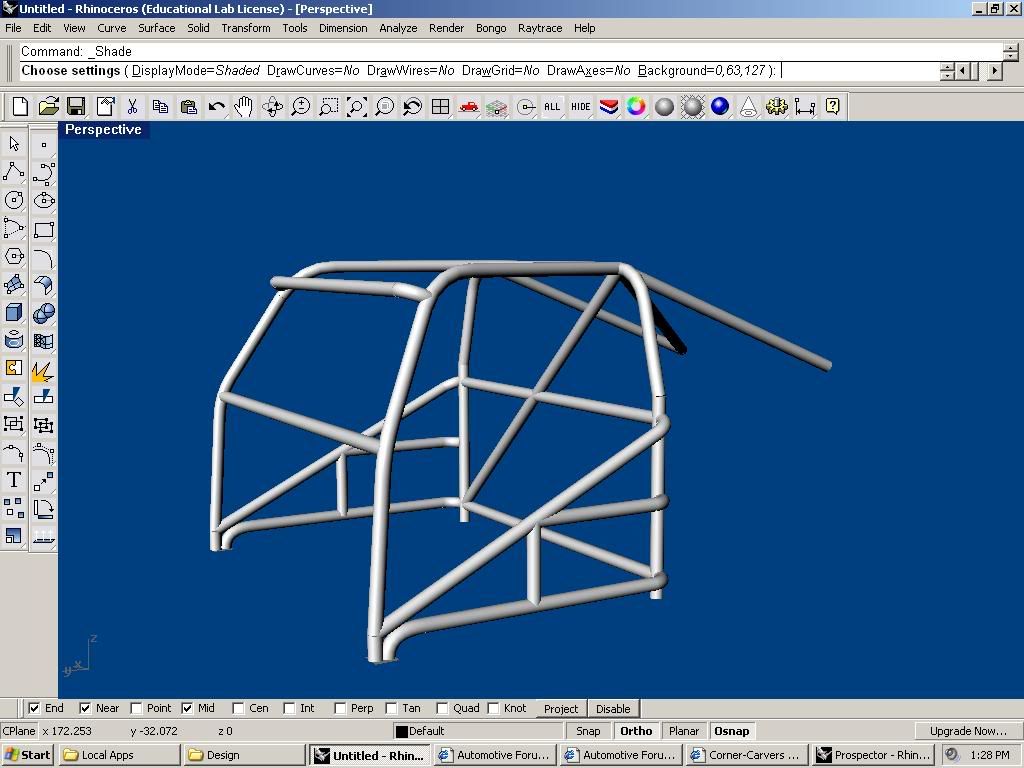Viewport: 1024px width, 768px height.
Task: Click the Explode tool icon
Action: 42,372
